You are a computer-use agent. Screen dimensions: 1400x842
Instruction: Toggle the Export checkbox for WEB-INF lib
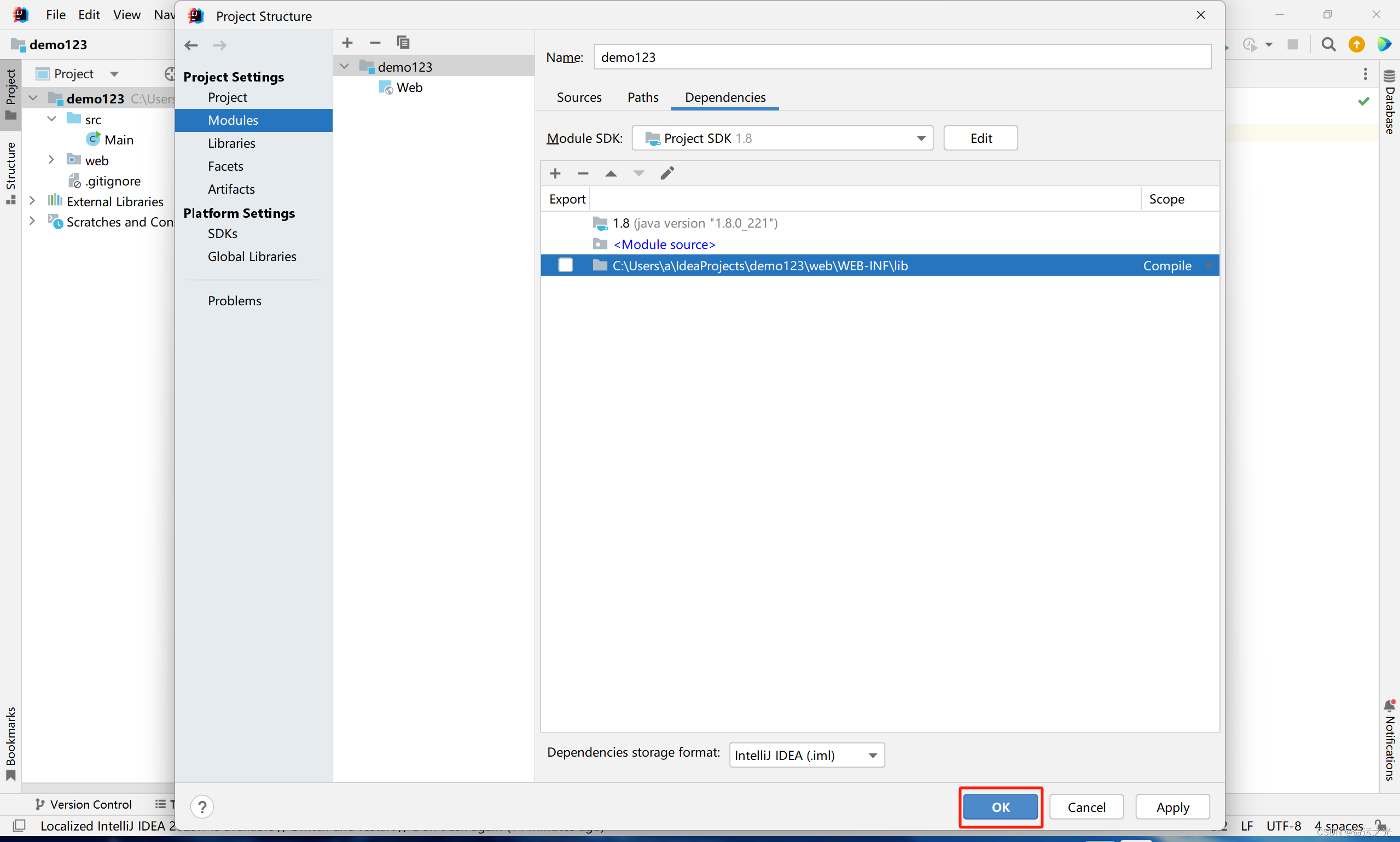point(565,265)
